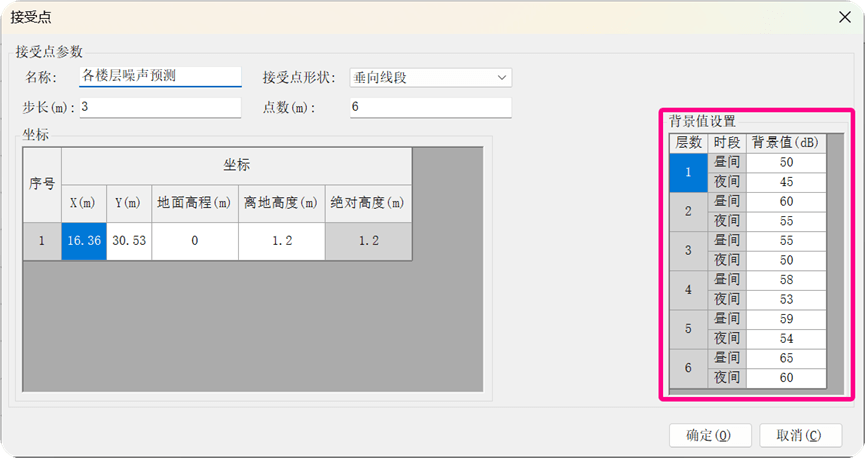Click floor 6 夜间 period cell
Viewport: 865px width, 458px height.
click(x=727, y=378)
